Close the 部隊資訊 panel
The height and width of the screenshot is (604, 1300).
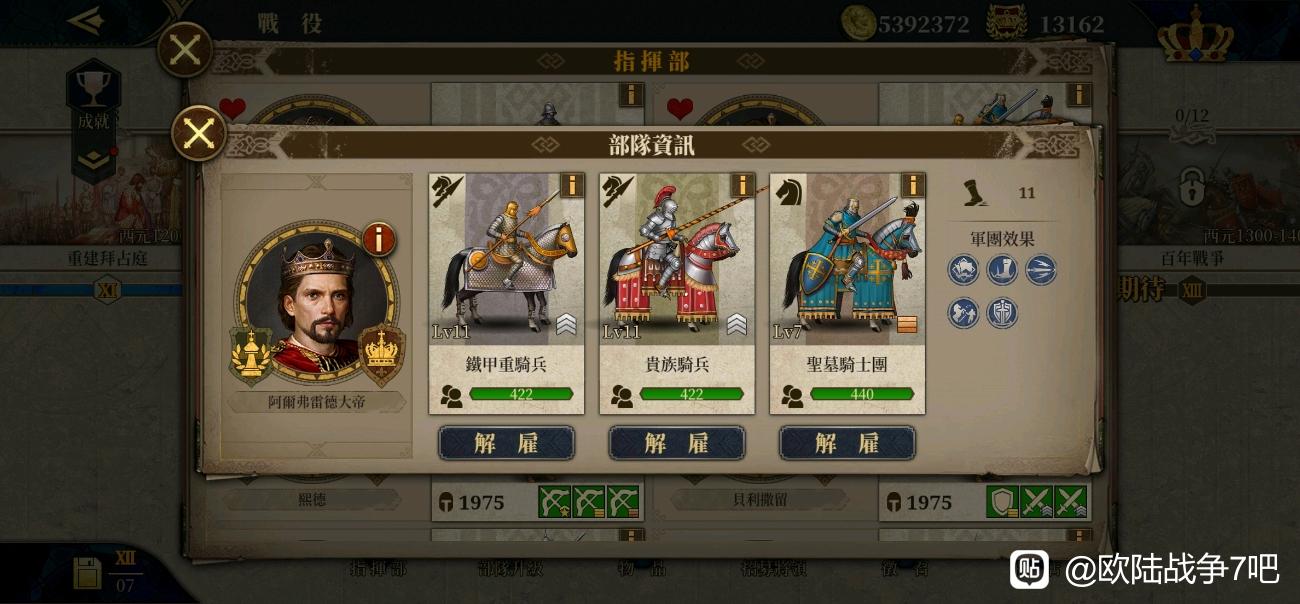click(x=199, y=133)
